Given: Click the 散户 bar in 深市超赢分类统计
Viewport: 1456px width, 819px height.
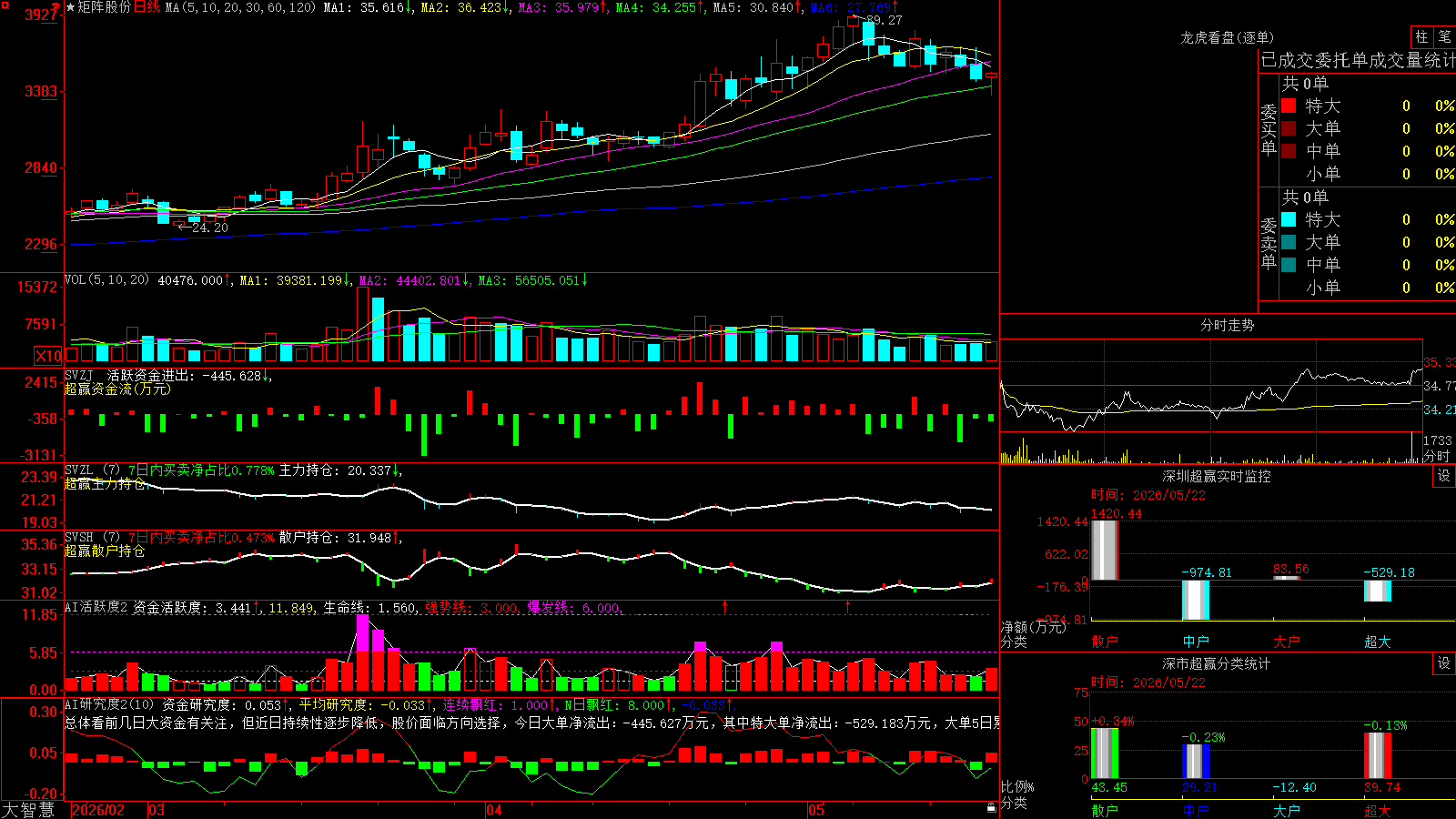Looking at the screenshot, I should [1105, 753].
